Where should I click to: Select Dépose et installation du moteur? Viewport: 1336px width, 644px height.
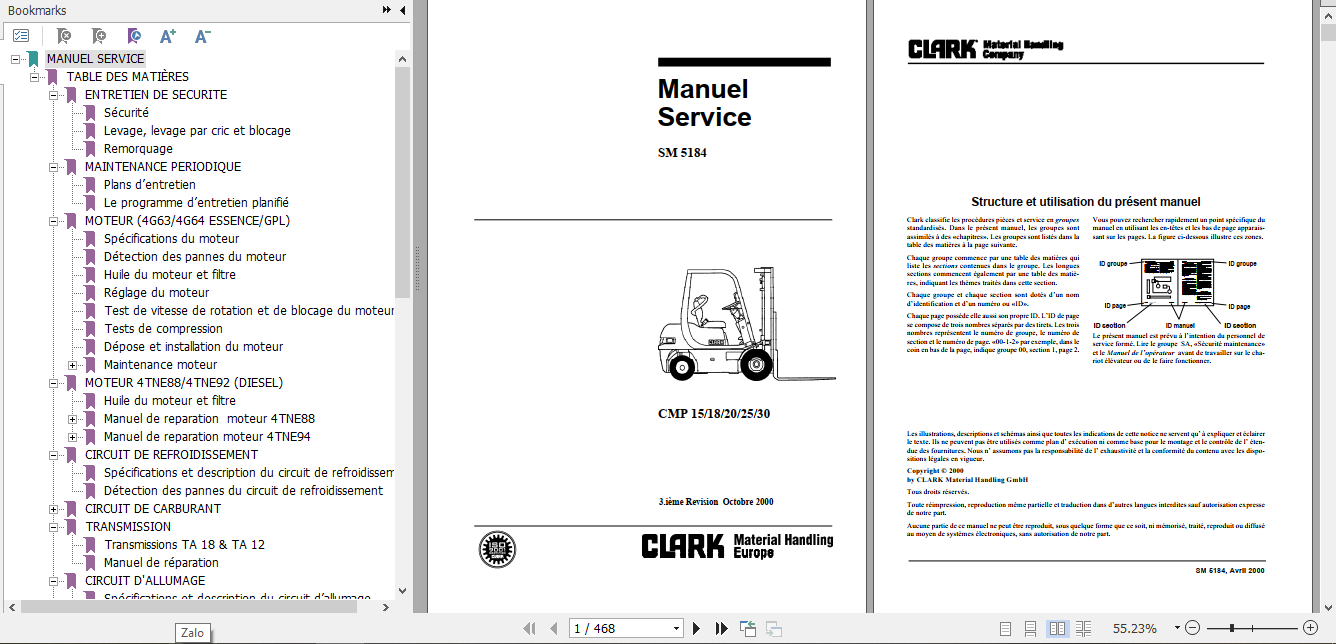tap(193, 347)
